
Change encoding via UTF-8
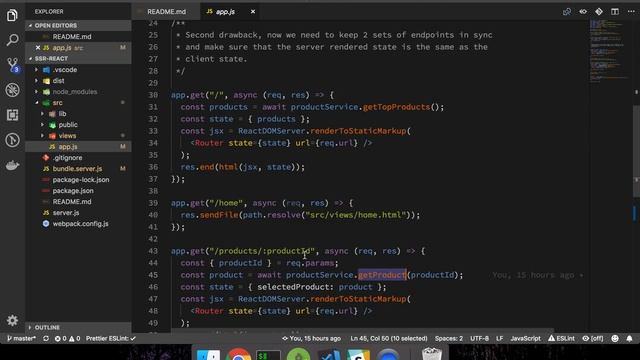click(479, 338)
